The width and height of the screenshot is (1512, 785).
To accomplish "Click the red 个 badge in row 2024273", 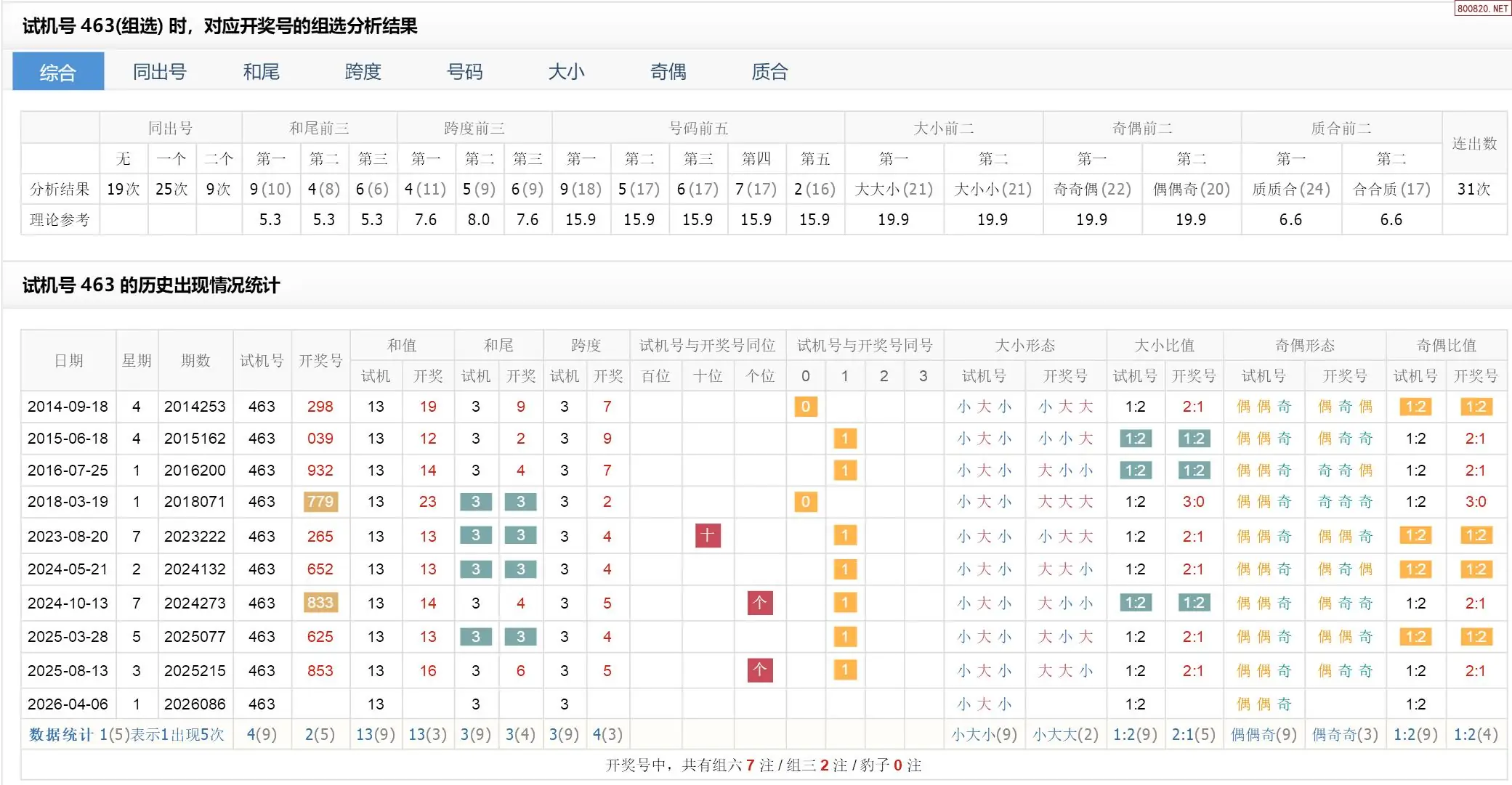I will point(760,603).
